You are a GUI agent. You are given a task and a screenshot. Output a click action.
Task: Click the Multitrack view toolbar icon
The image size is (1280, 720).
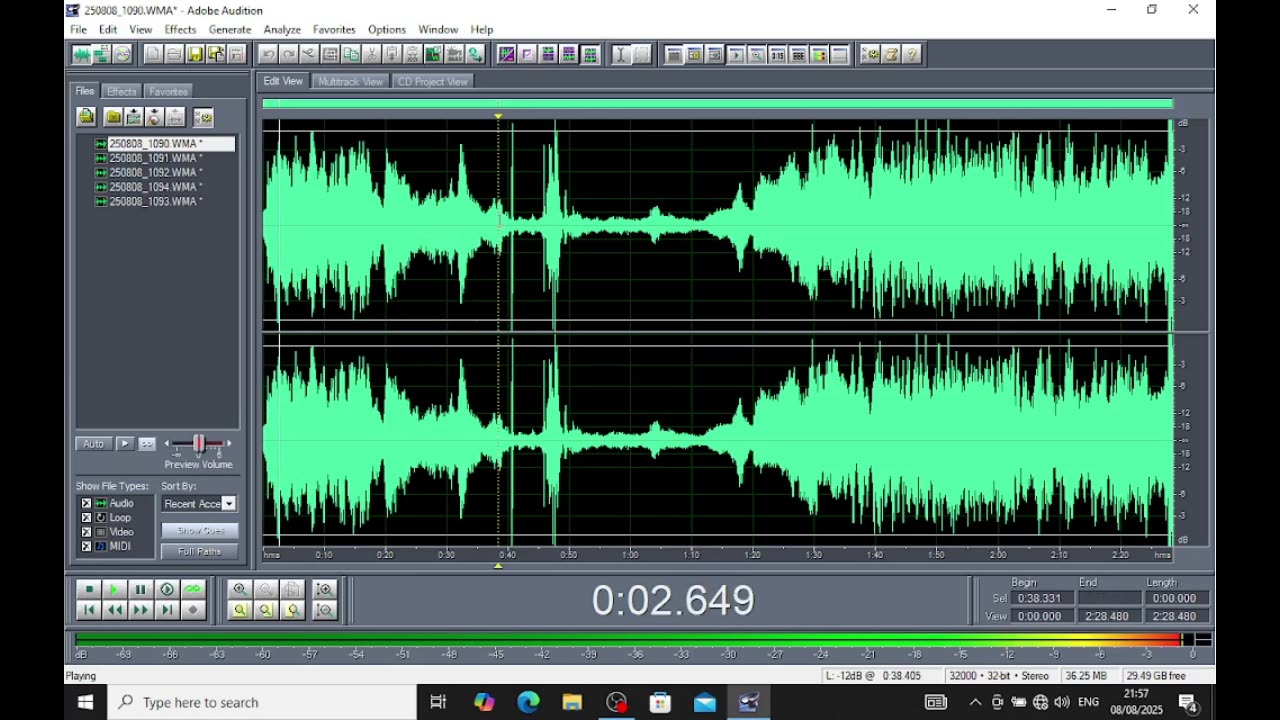[102, 54]
